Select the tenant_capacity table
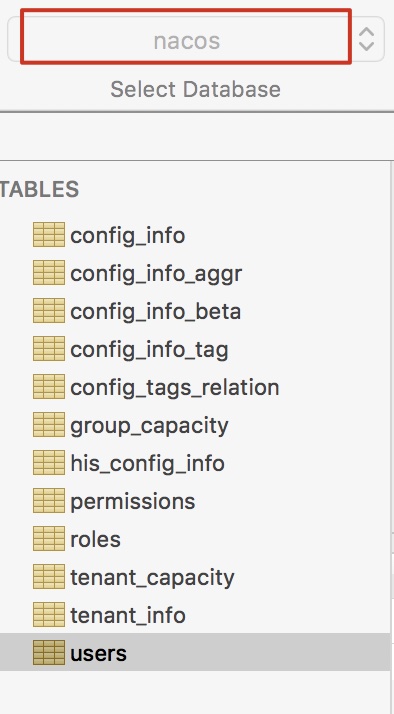 pyautogui.click(x=195, y=577)
